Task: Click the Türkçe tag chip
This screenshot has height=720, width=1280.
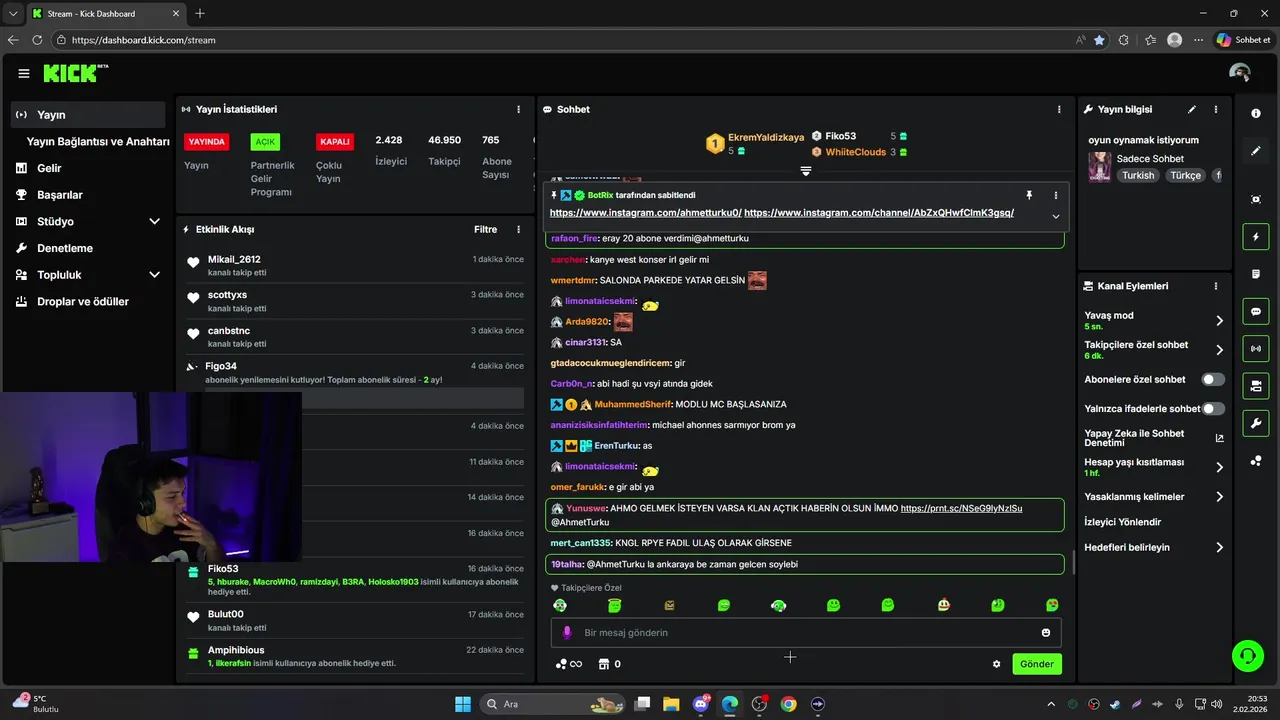Action: click(1186, 175)
